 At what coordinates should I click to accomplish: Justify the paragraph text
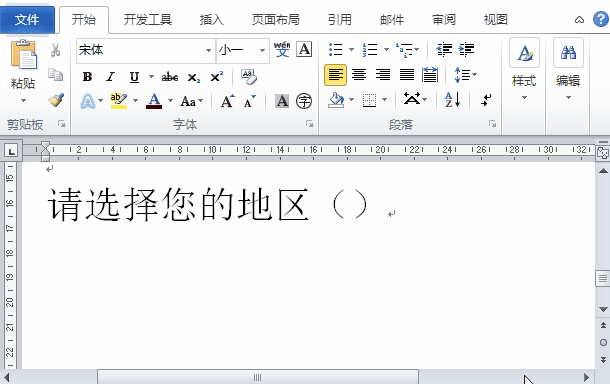[x=407, y=75]
